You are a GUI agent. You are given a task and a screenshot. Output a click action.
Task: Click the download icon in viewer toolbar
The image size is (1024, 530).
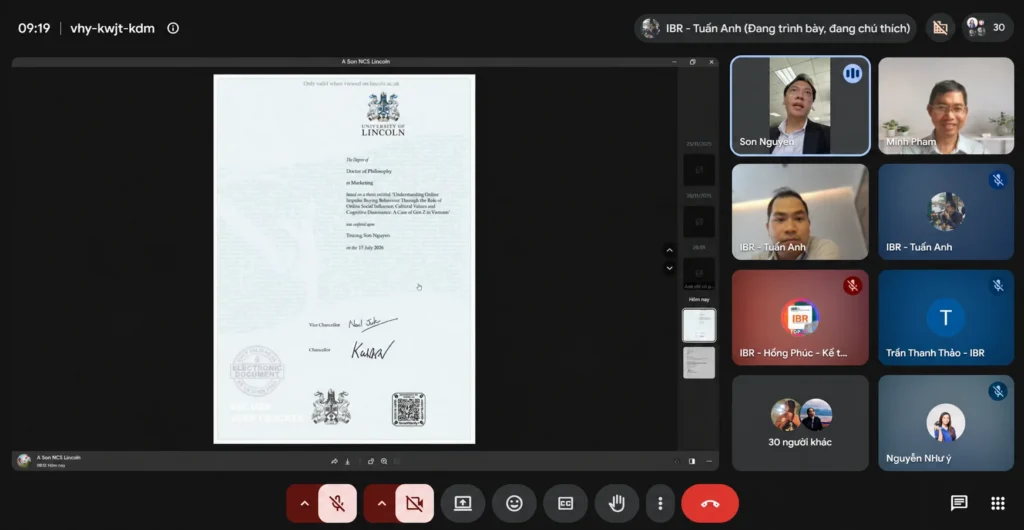[347, 461]
